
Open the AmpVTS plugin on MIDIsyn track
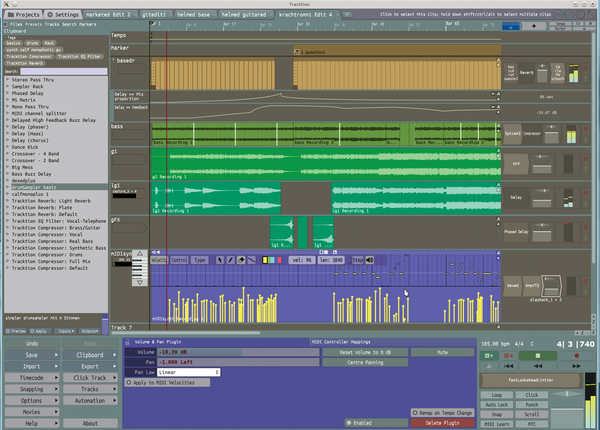(532, 285)
